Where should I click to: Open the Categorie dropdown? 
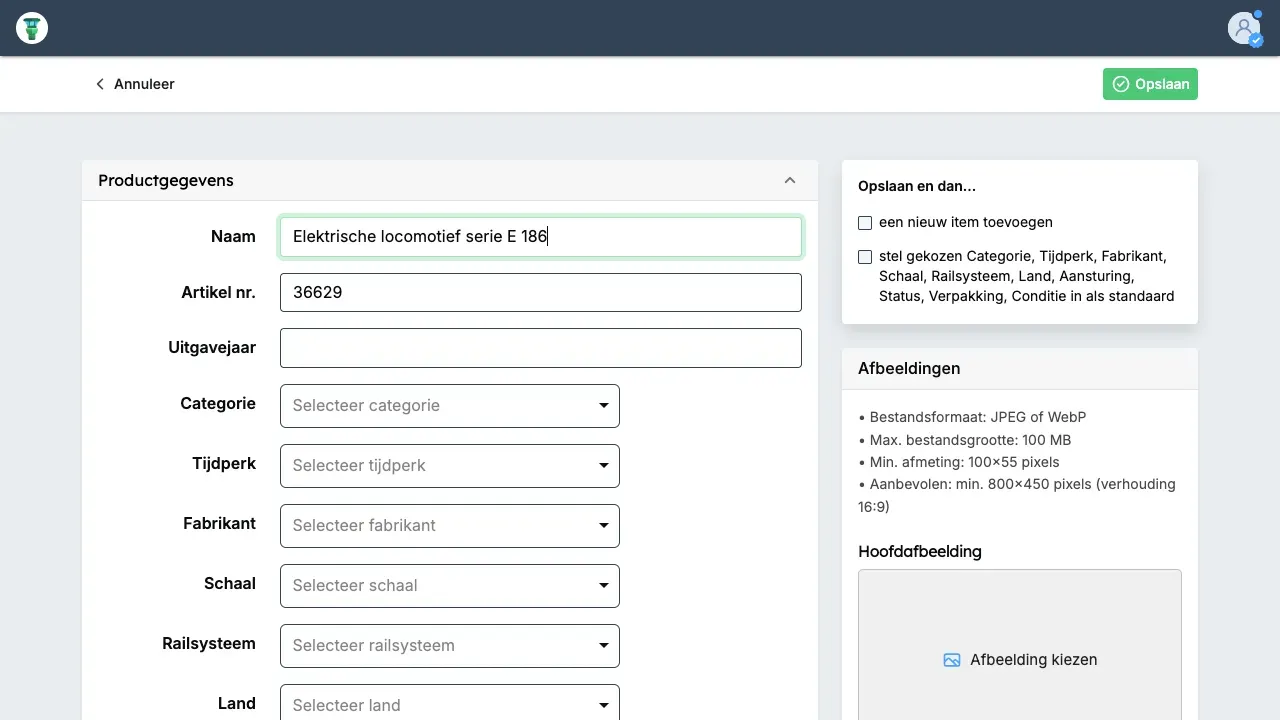[x=450, y=406]
